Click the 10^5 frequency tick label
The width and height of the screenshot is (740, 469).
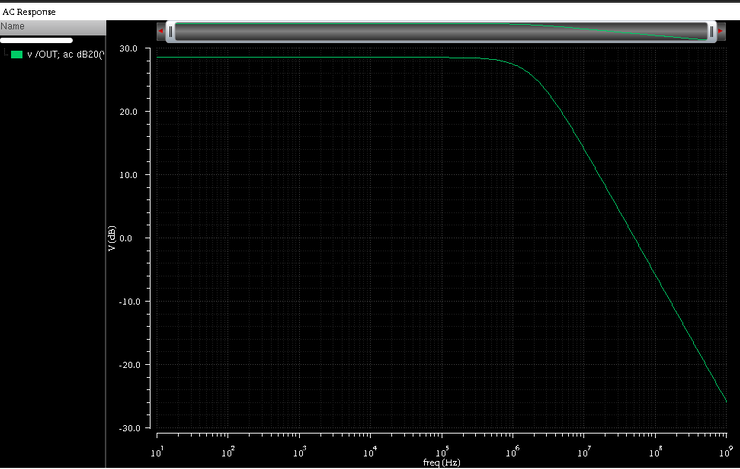[x=442, y=452]
